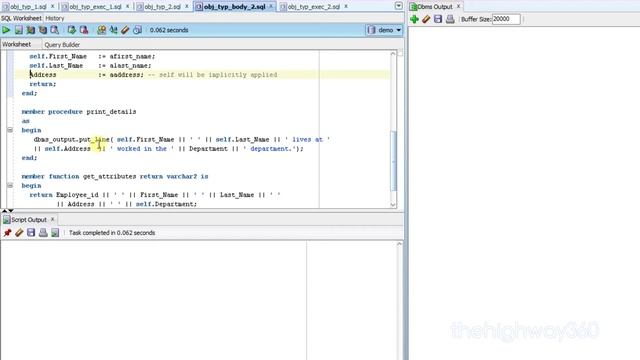Clear the Script Output with eraser icon
This screenshot has height=360, width=640.
pos(19,233)
